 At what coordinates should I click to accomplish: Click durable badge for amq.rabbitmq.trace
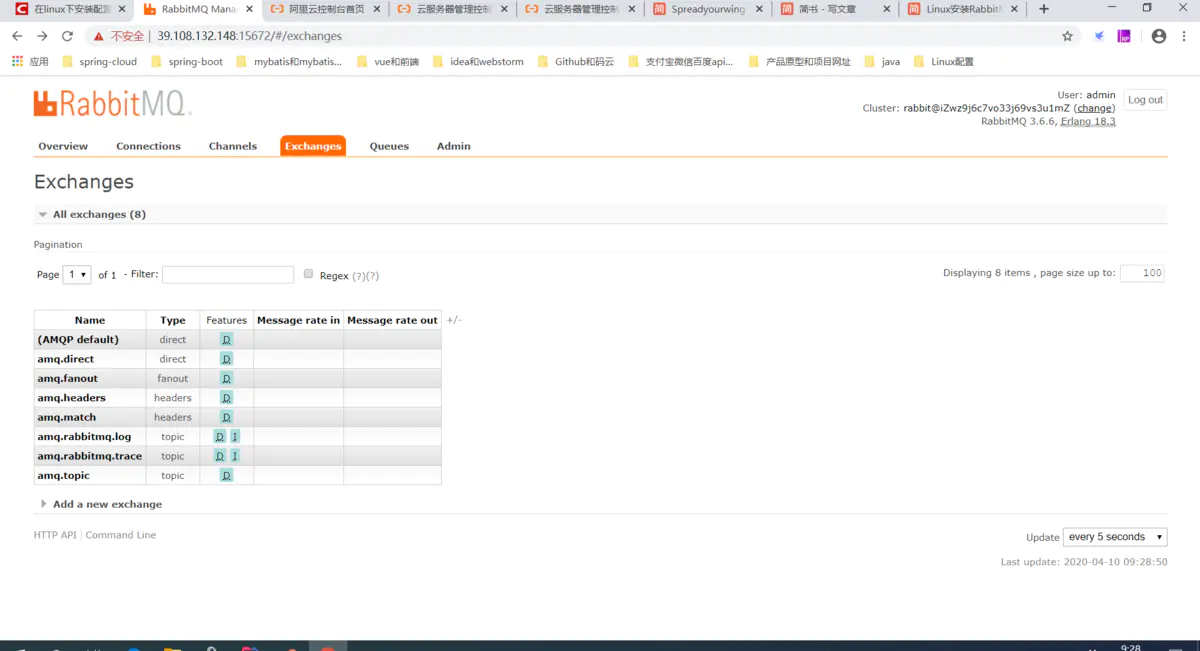tap(220, 456)
